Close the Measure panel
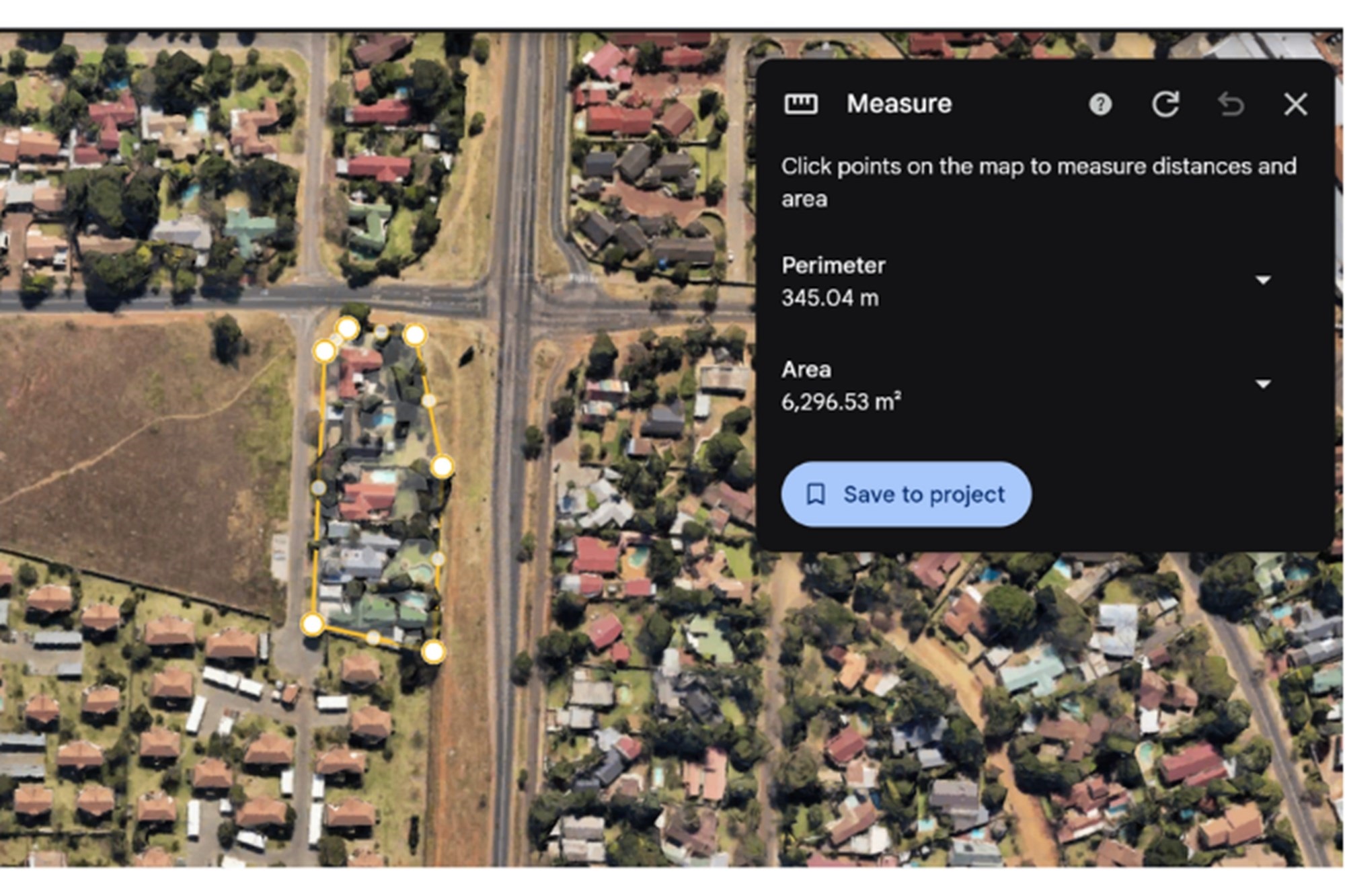This screenshot has height=896, width=1345. [x=1295, y=104]
